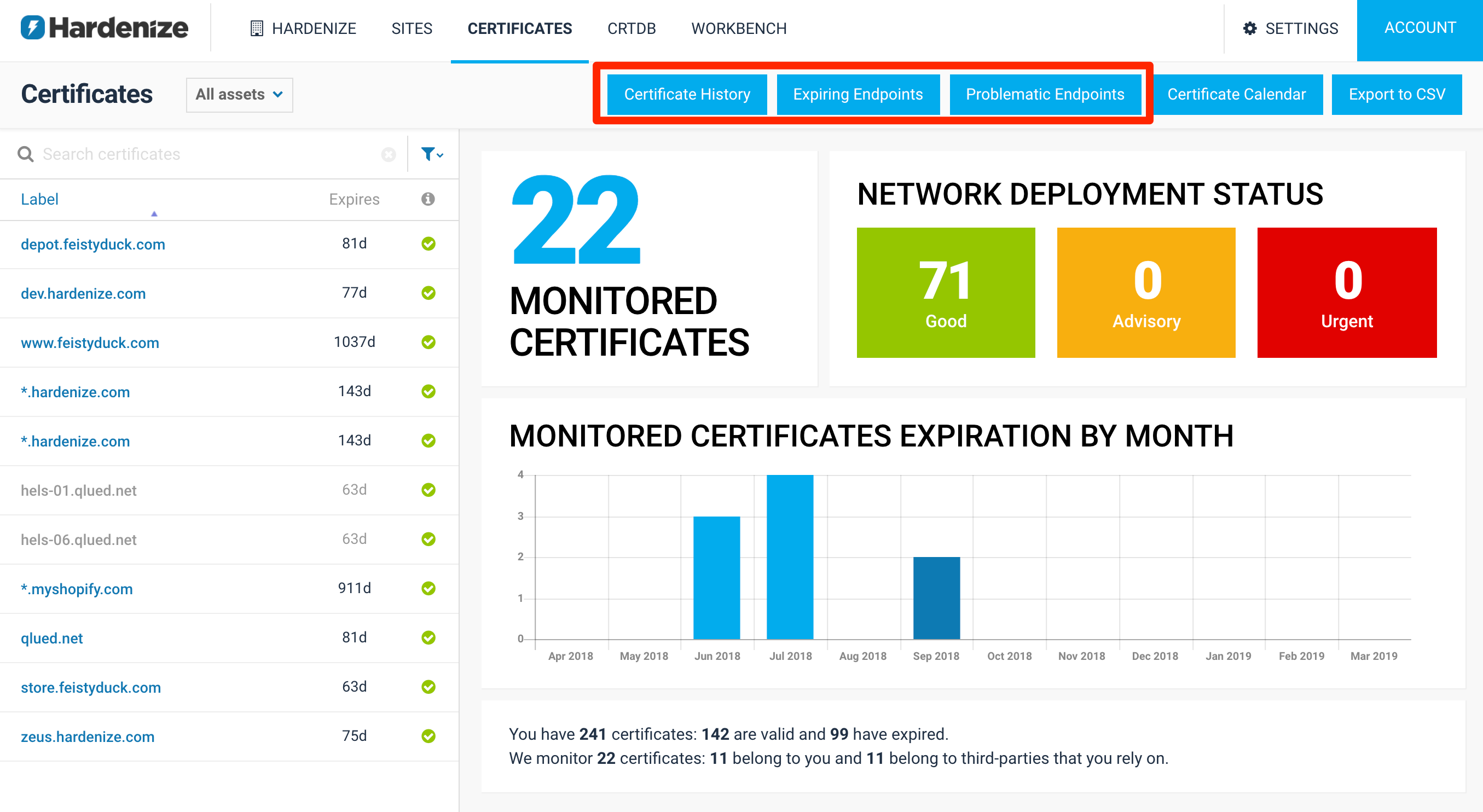This screenshot has height=812, width=1483.
Task: Open the HARDENIZE menu item
Action: click(x=303, y=28)
